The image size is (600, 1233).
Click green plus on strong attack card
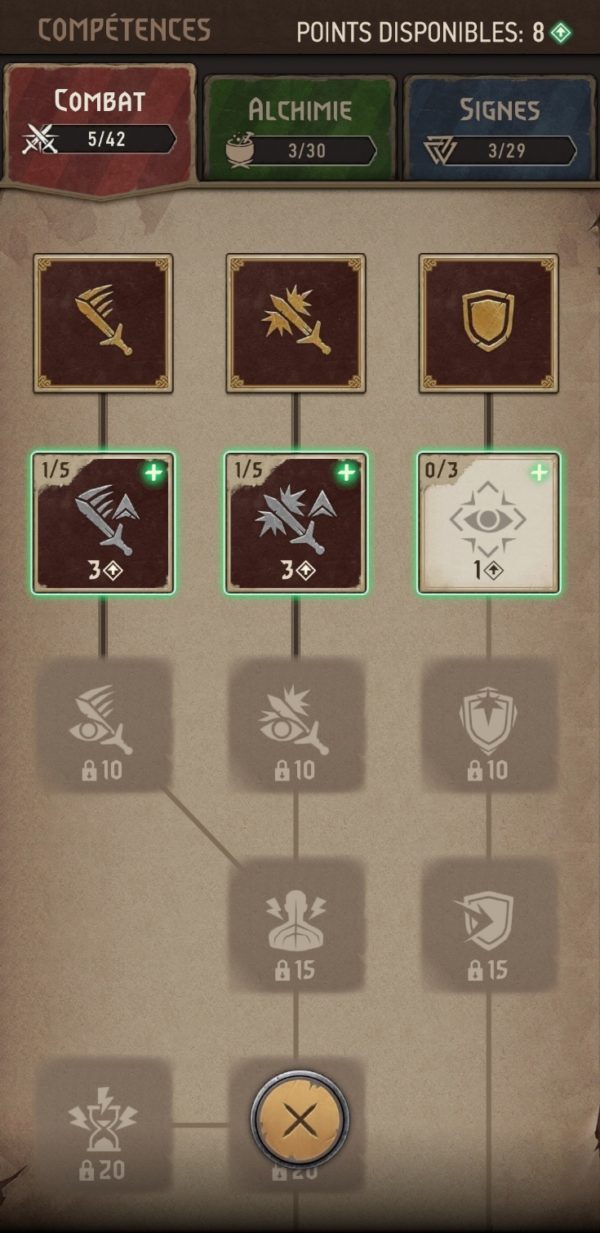coord(346,473)
